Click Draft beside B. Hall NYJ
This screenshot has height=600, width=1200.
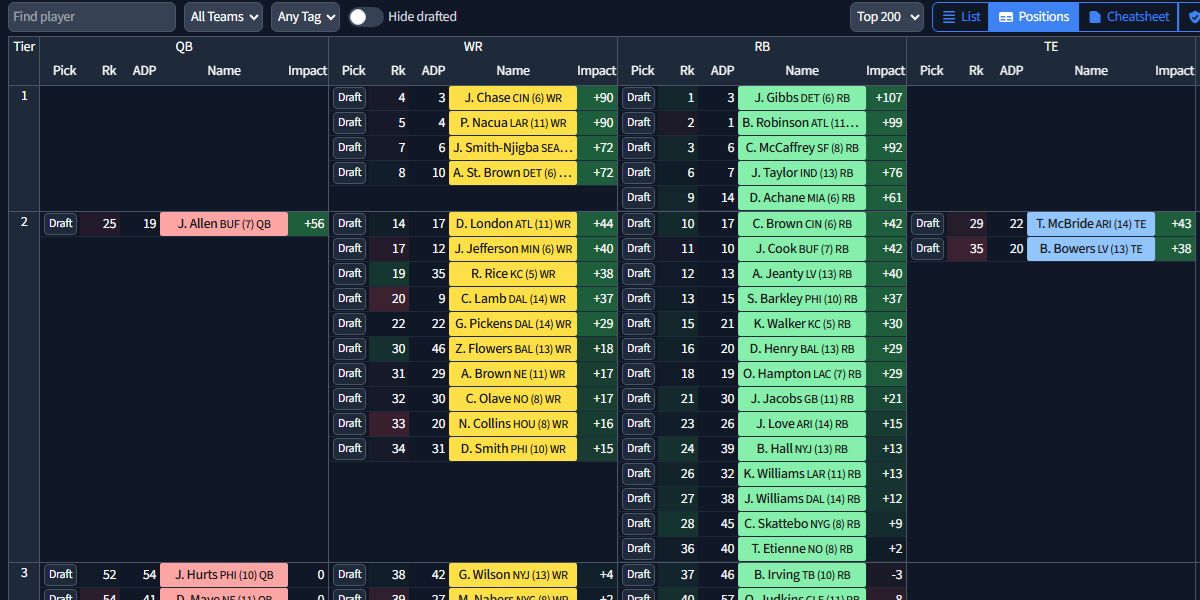pos(639,449)
